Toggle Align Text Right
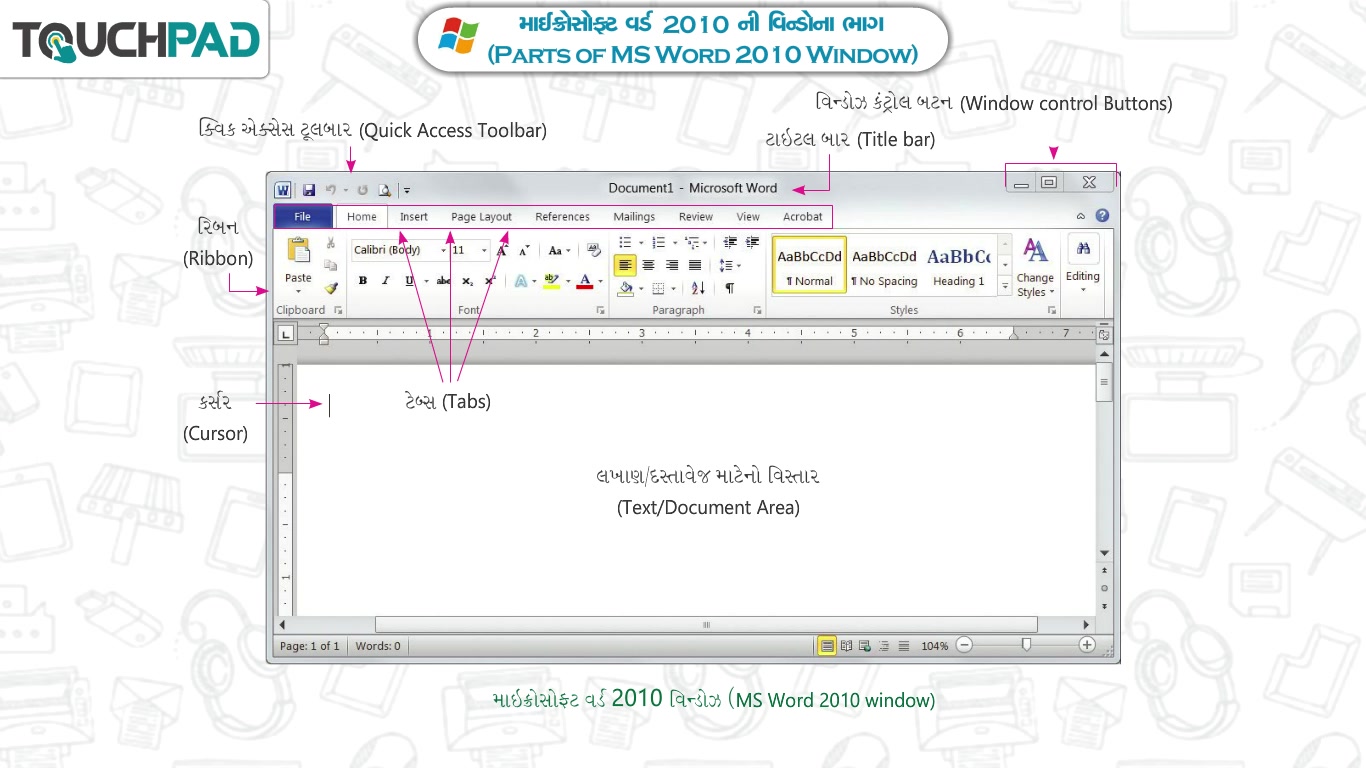Screen dimensions: 1366x768 (672, 265)
